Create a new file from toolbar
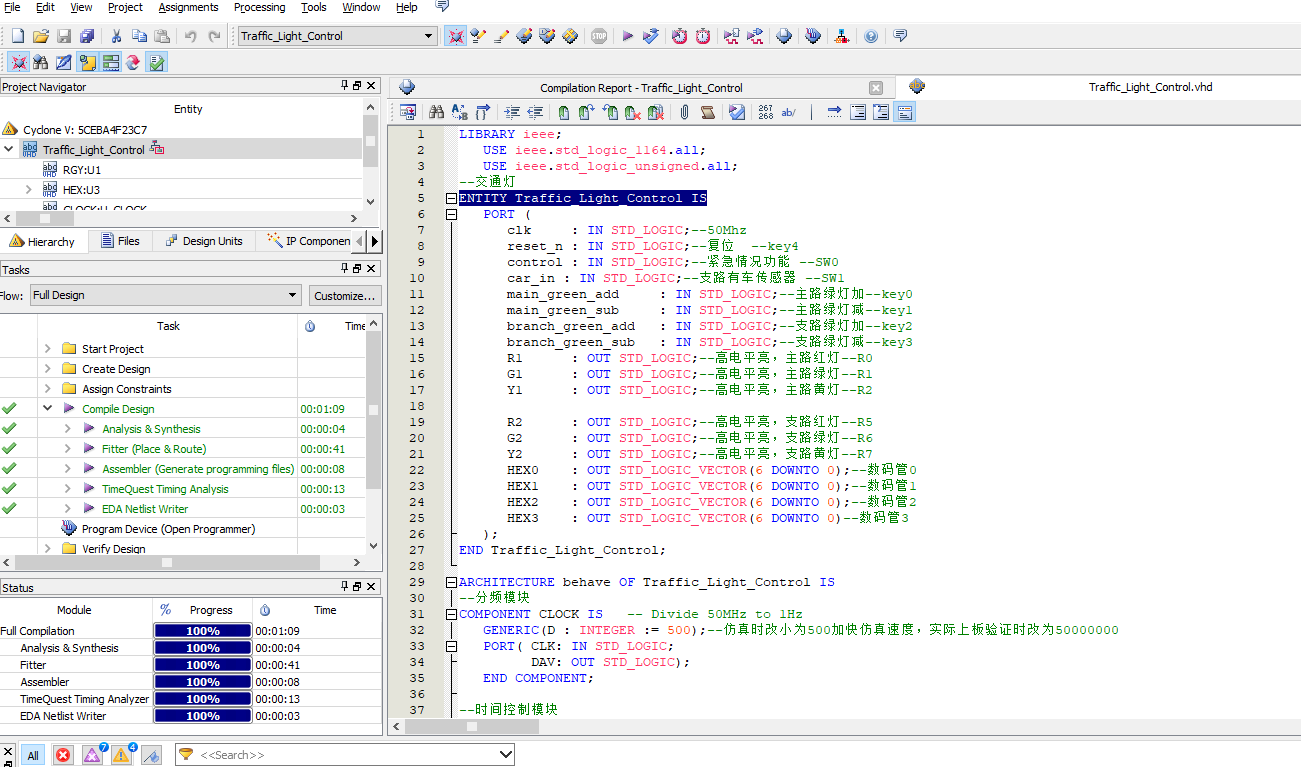This screenshot has width=1301, height=767. (17, 36)
